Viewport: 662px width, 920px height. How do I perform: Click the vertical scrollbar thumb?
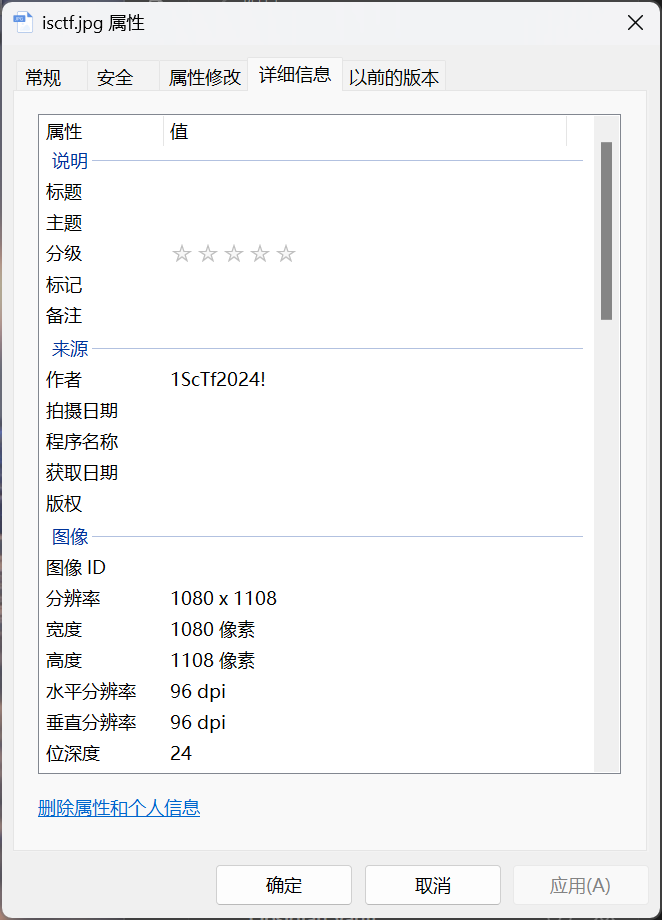click(606, 230)
